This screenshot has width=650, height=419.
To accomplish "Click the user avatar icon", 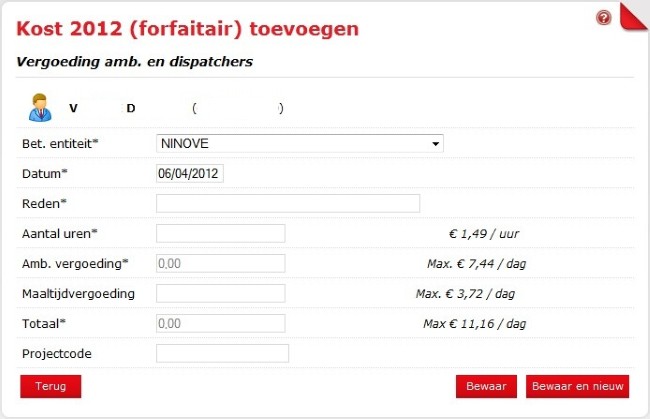I will pyautogui.click(x=40, y=108).
